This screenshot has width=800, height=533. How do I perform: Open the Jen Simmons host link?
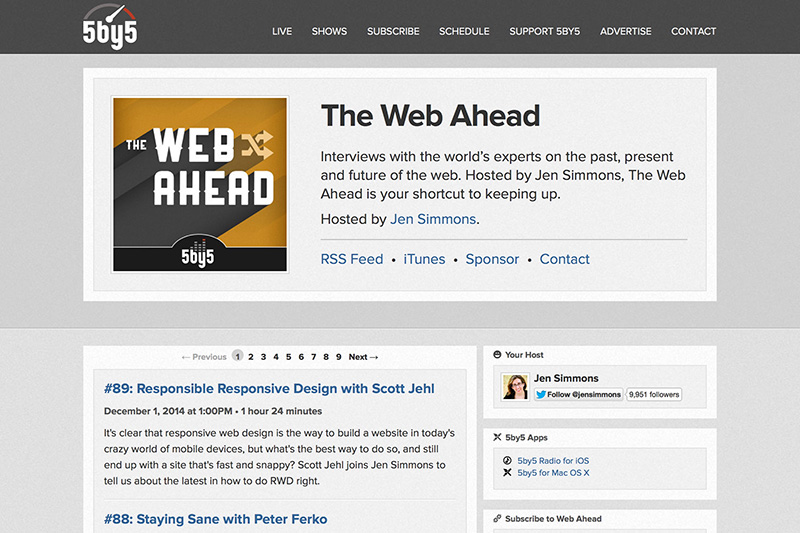point(433,219)
